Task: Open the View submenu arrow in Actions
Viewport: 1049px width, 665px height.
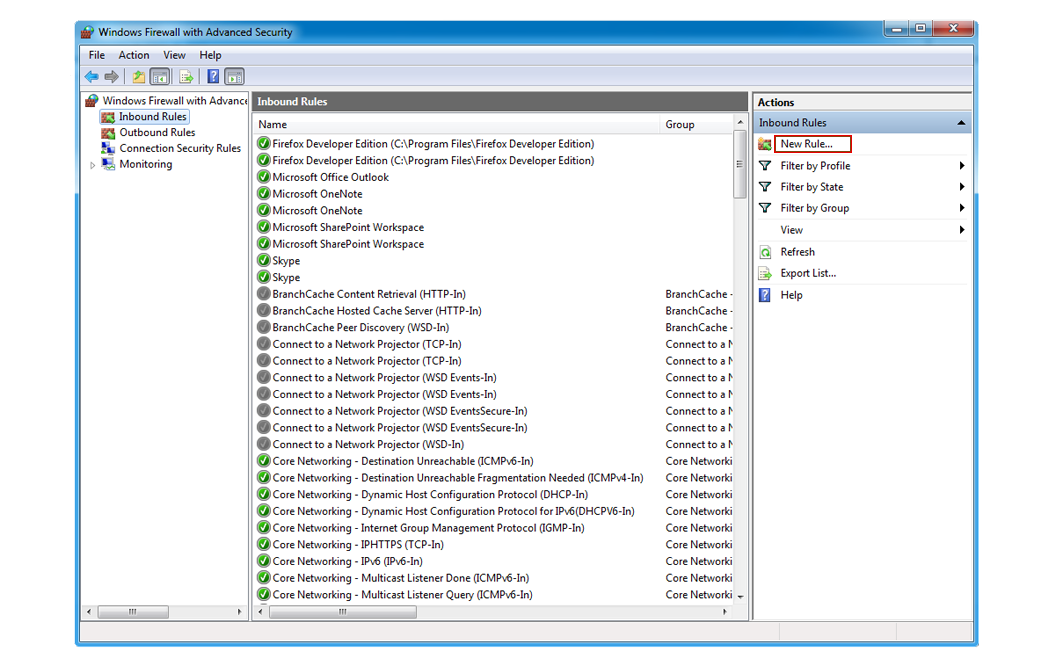Action: point(961,230)
